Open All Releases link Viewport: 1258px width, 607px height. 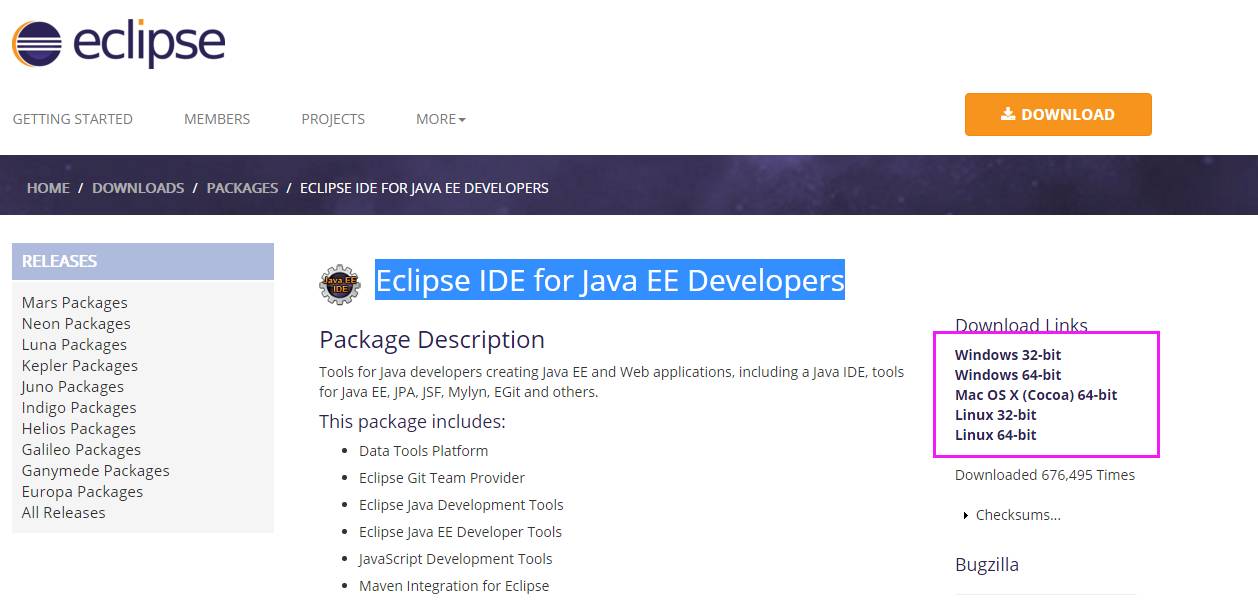[63, 513]
